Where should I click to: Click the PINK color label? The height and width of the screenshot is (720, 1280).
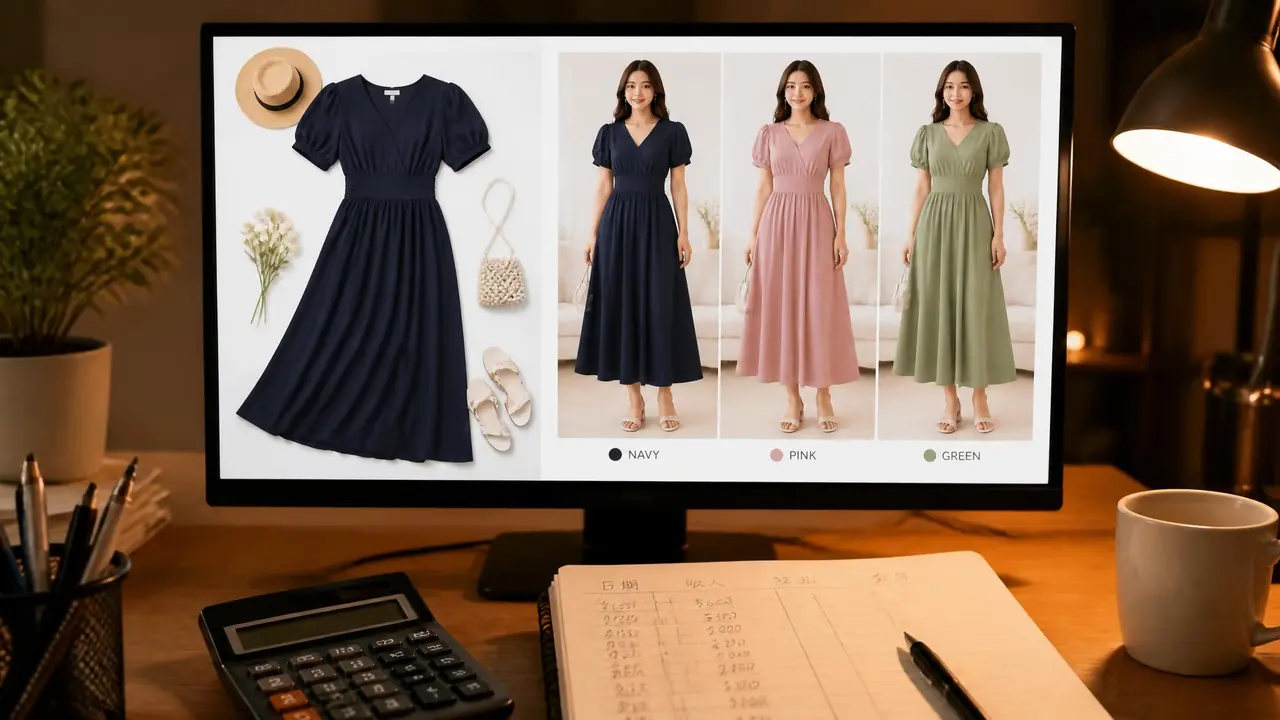pos(802,455)
